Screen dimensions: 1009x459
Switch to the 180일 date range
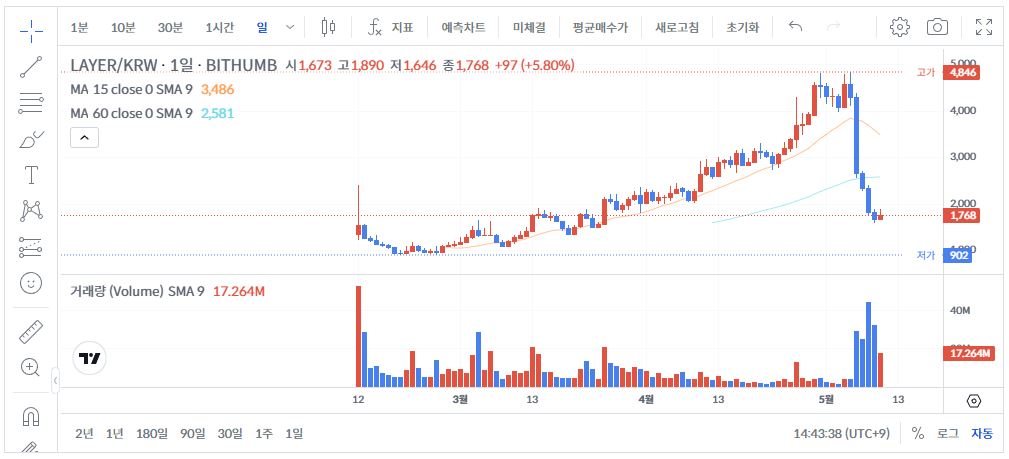coord(152,433)
